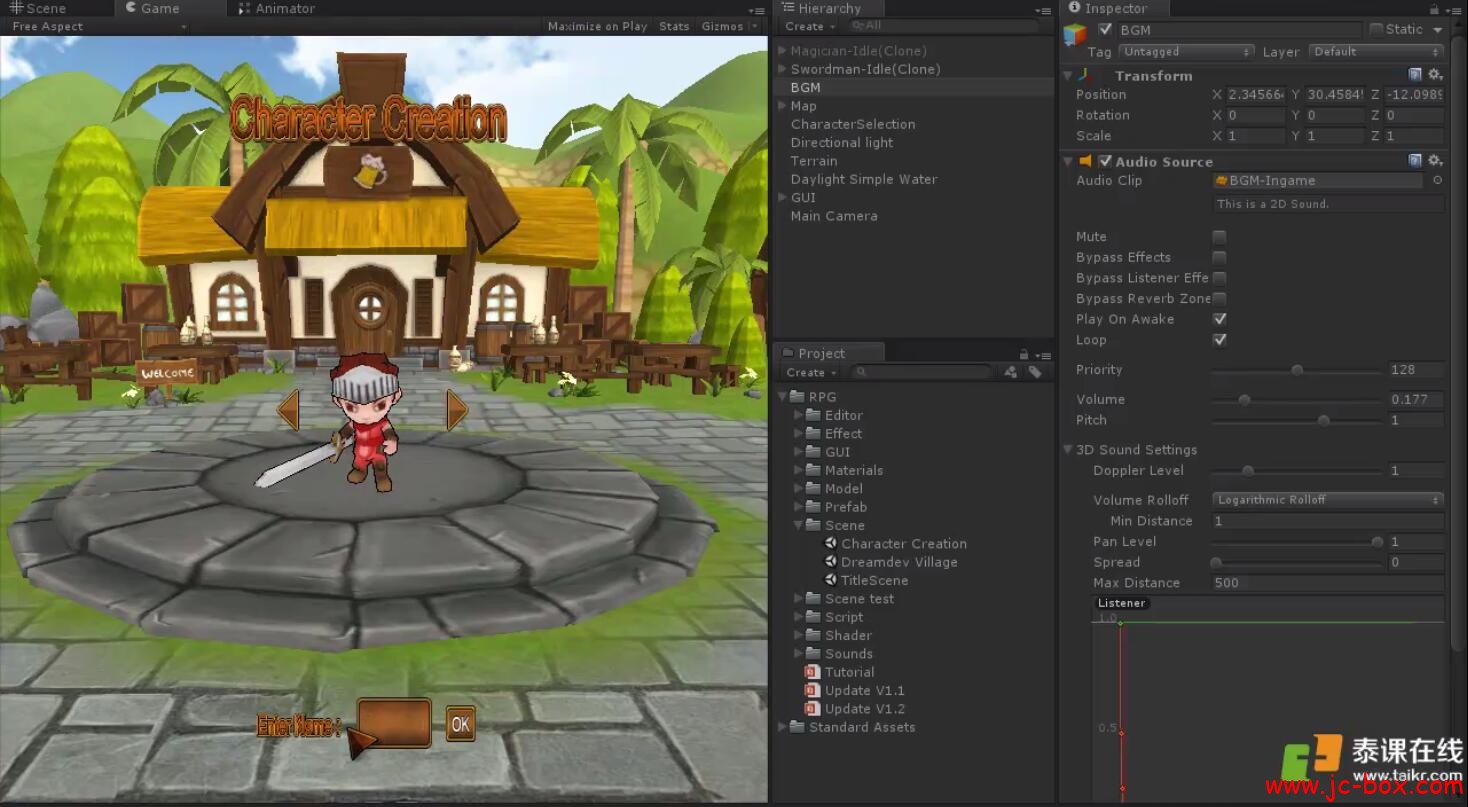Select the Tutorial PDF file icon
The image size is (1468, 807).
pos(812,672)
